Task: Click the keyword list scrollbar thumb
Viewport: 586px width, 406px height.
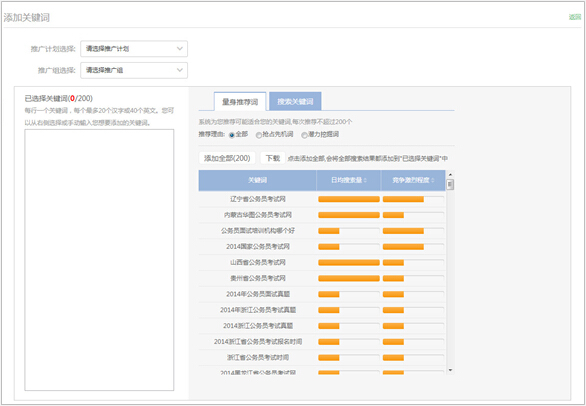Action: point(450,185)
